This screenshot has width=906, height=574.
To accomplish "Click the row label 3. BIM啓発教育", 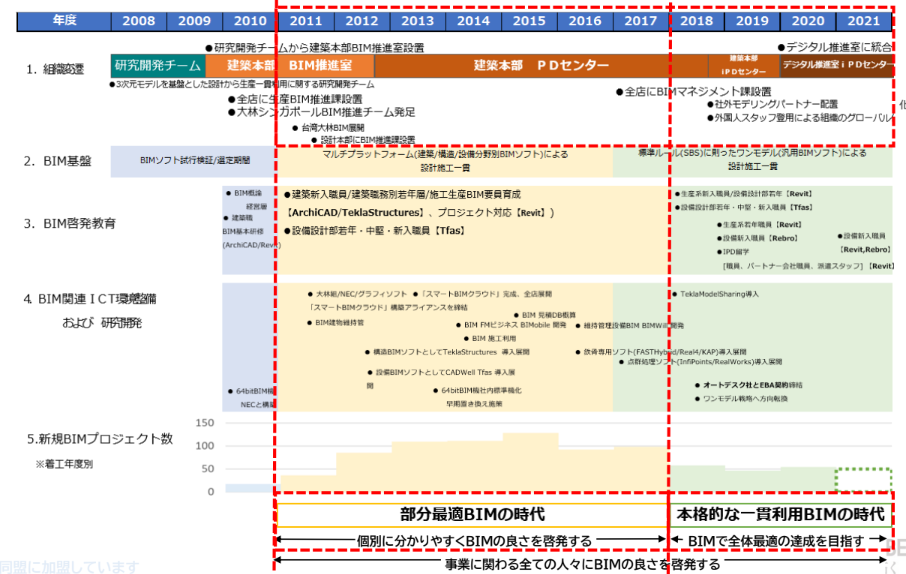I will click(x=69, y=224).
